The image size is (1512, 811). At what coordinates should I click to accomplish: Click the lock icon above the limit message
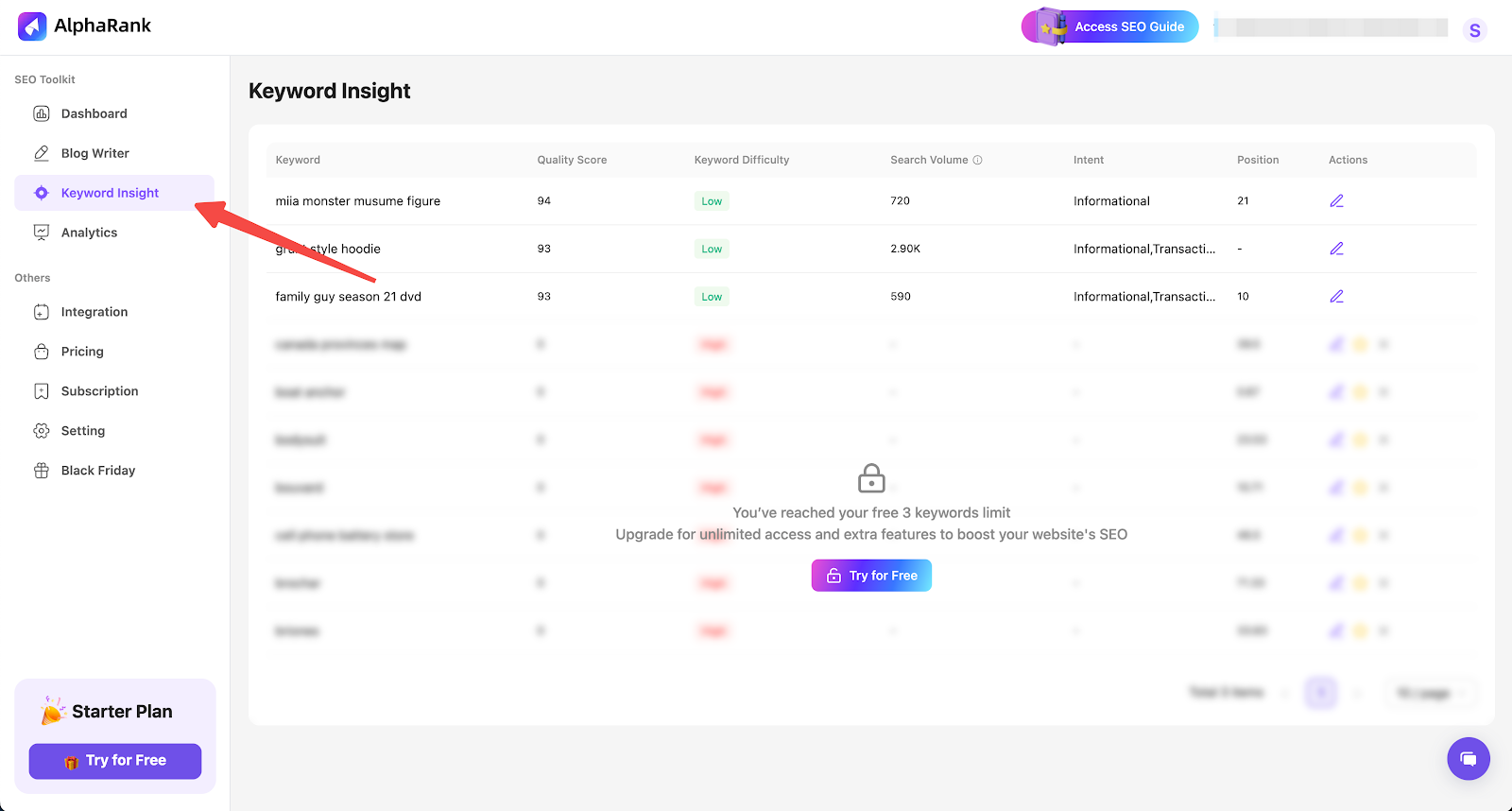click(871, 478)
